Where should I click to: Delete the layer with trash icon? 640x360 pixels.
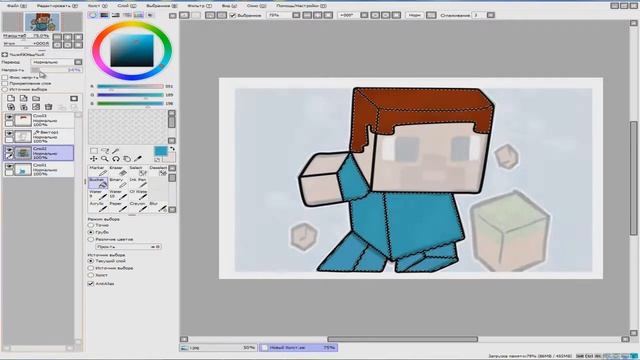click(x=49, y=107)
